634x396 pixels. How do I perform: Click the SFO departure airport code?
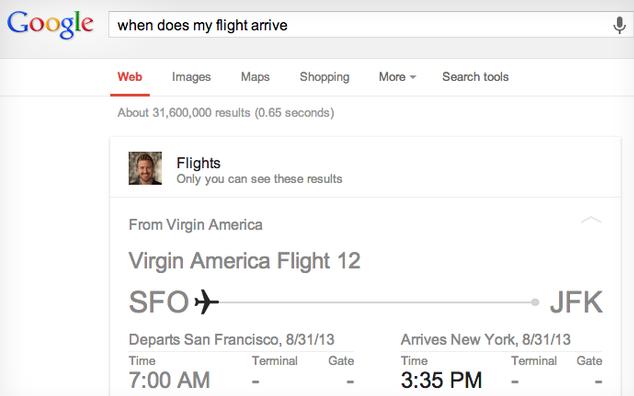point(159,302)
